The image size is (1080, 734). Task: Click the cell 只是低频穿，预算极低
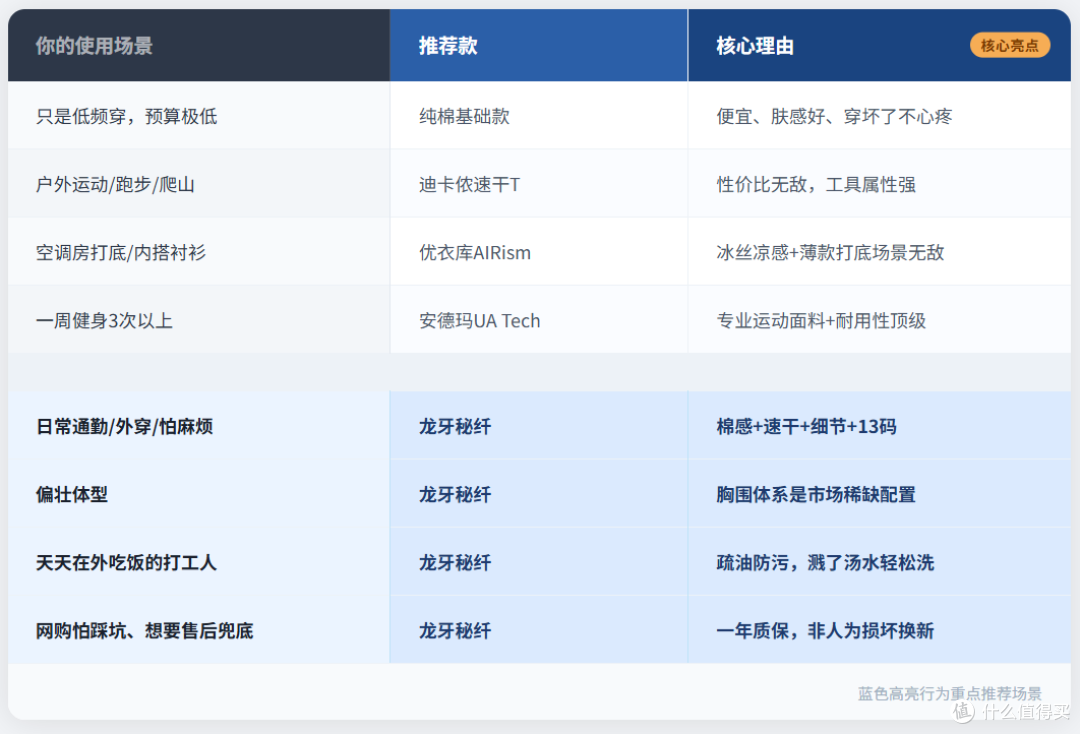tap(198, 116)
